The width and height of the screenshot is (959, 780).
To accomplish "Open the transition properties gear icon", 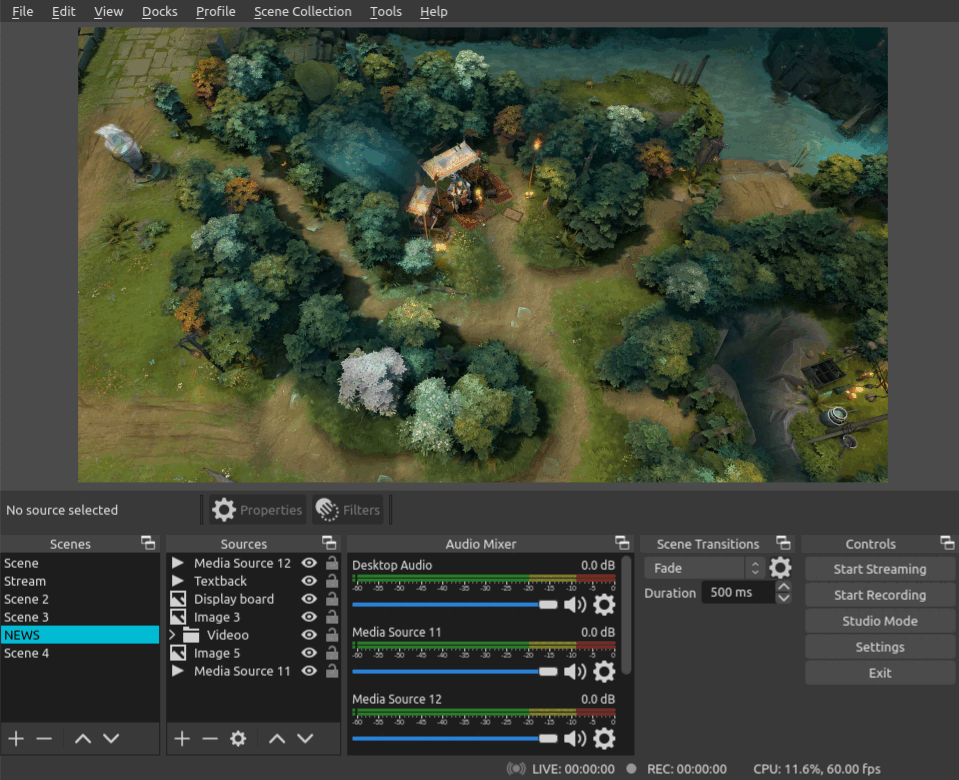I will coord(780,568).
